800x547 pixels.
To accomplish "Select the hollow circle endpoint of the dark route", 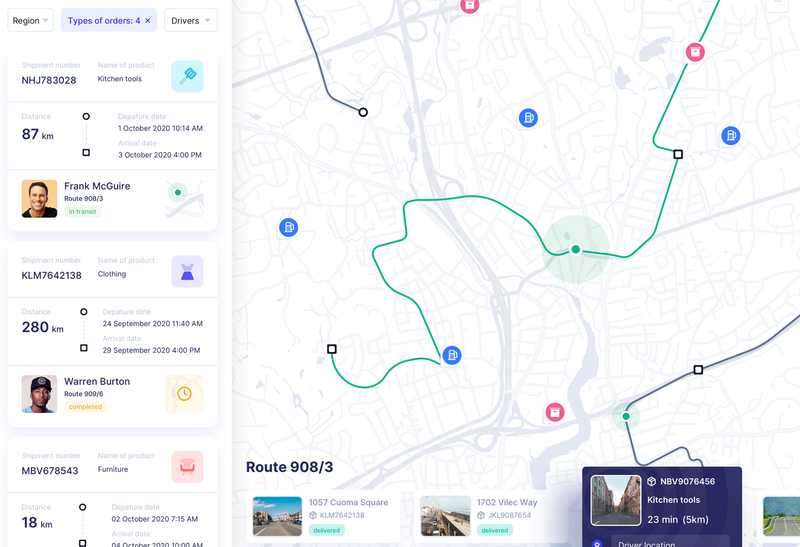I will (x=363, y=112).
